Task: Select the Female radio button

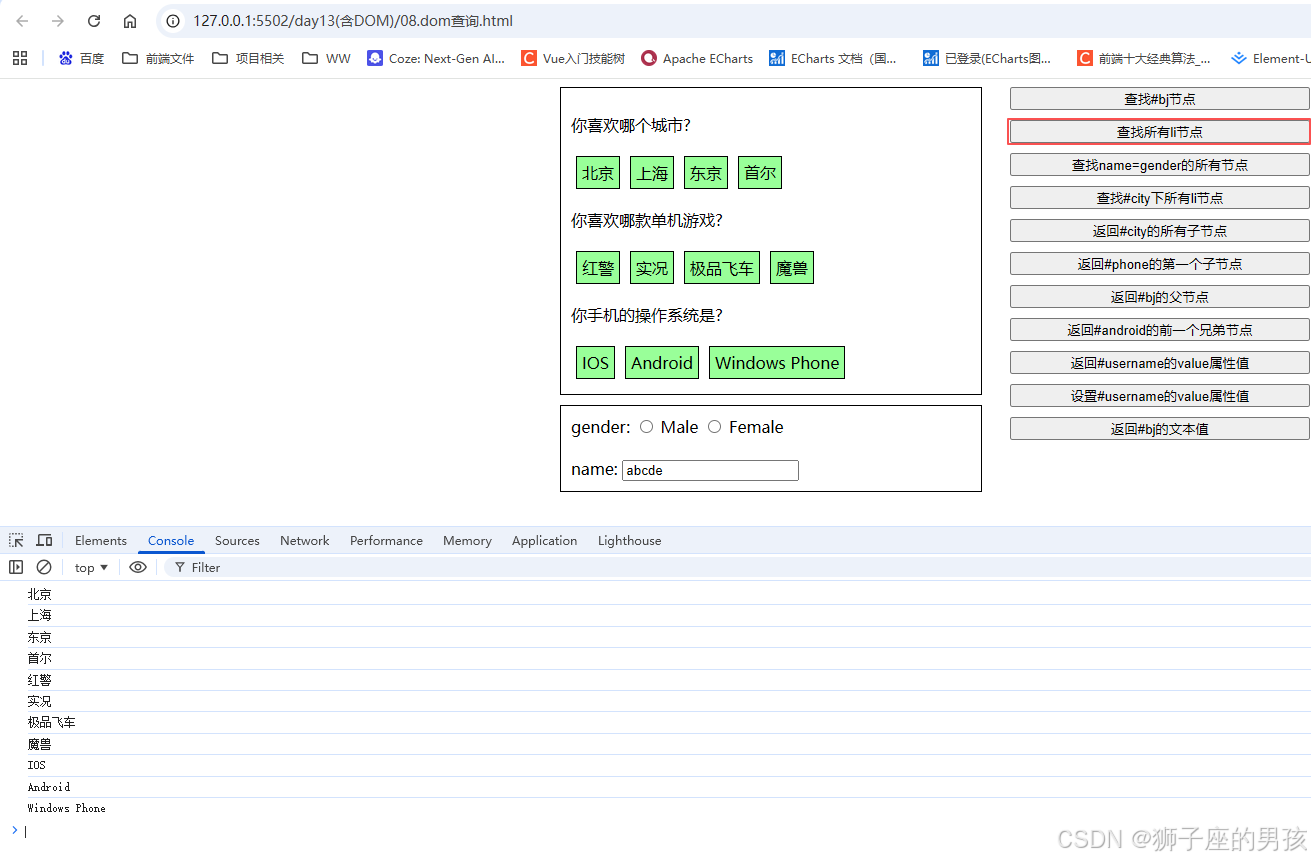Action: click(714, 427)
